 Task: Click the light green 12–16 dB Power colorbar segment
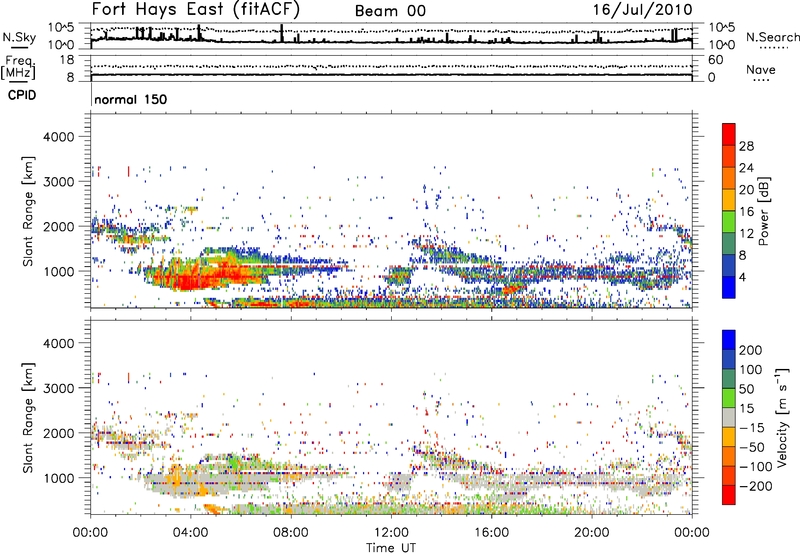(729, 222)
